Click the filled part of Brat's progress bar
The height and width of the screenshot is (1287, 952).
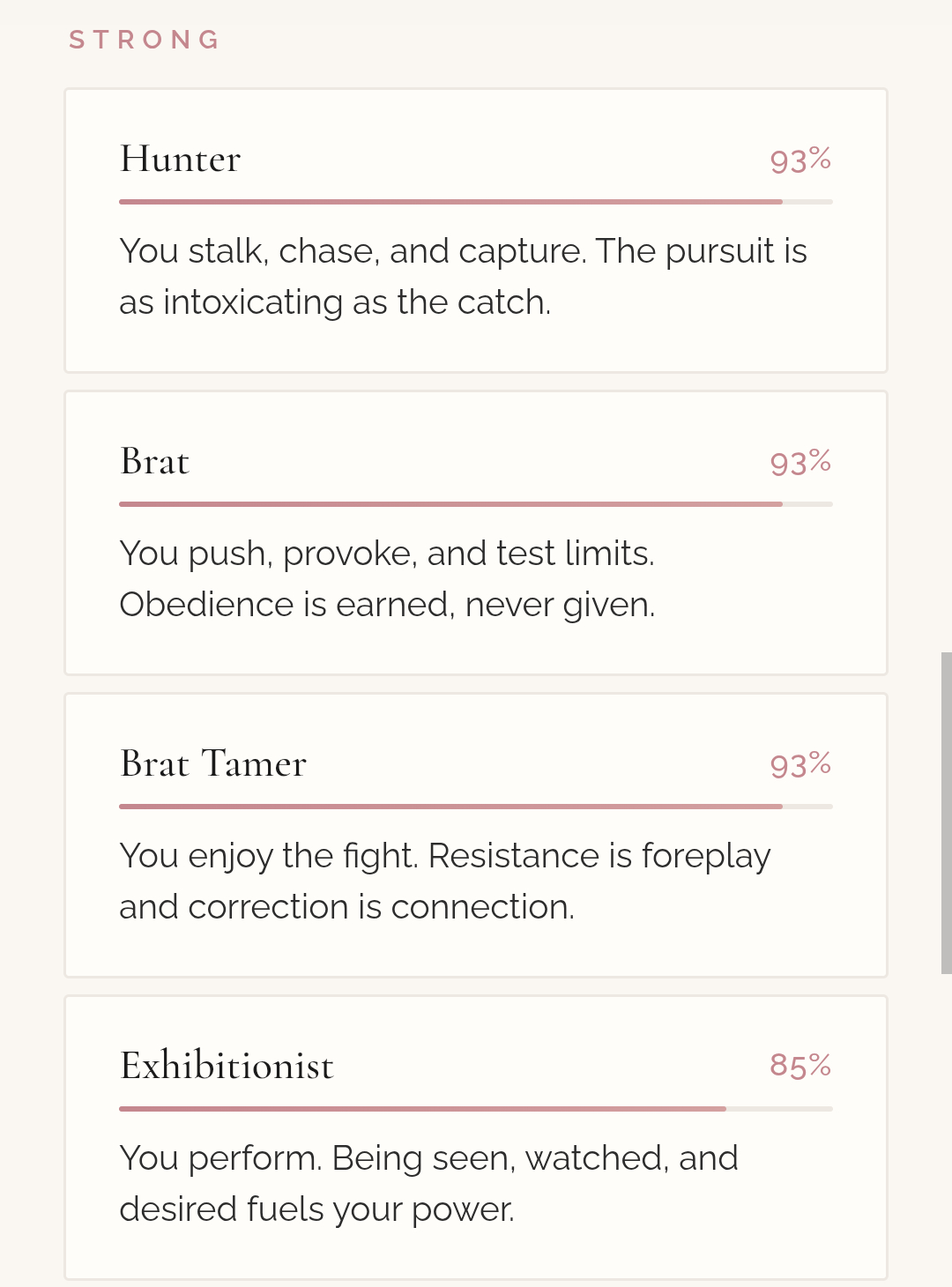(x=450, y=504)
